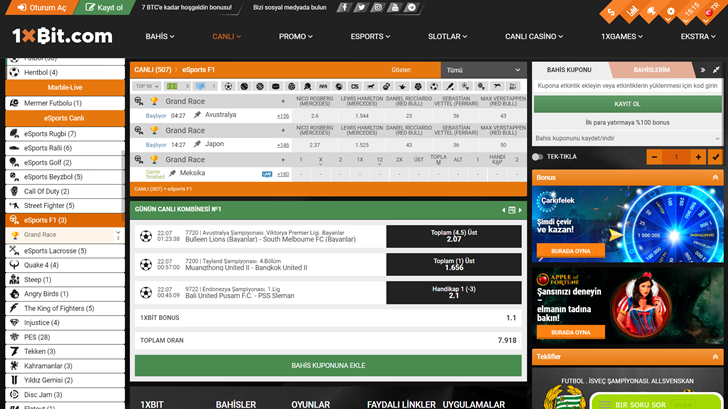This screenshot has width=728, height=409.
Task: Open eSports Golf (2) in sidebar
Action: tap(65, 162)
